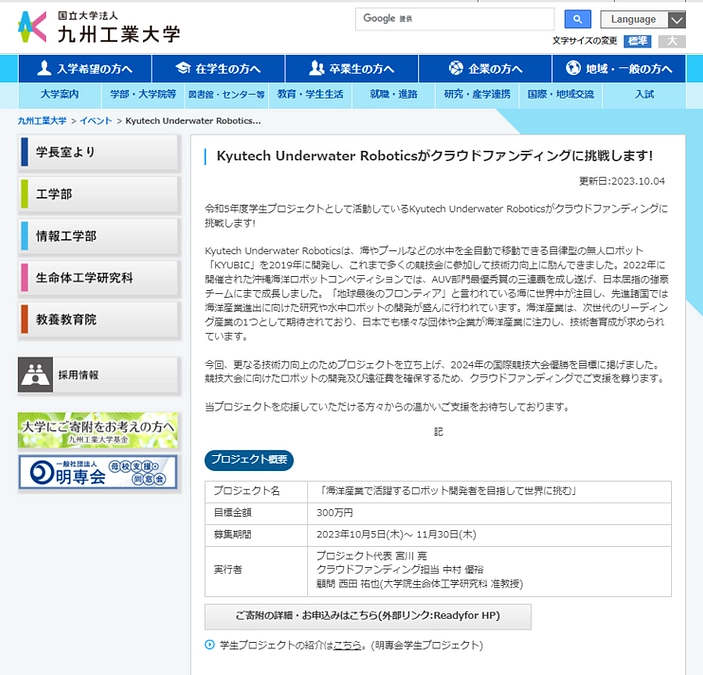The height and width of the screenshot is (675, 703).
Task: Open 採用情報 sidebar button
Action: [99, 375]
